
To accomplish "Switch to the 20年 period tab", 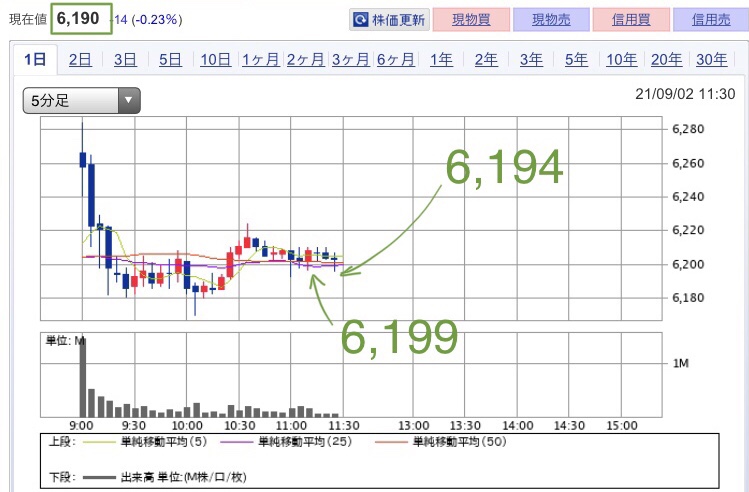I will 666,60.
